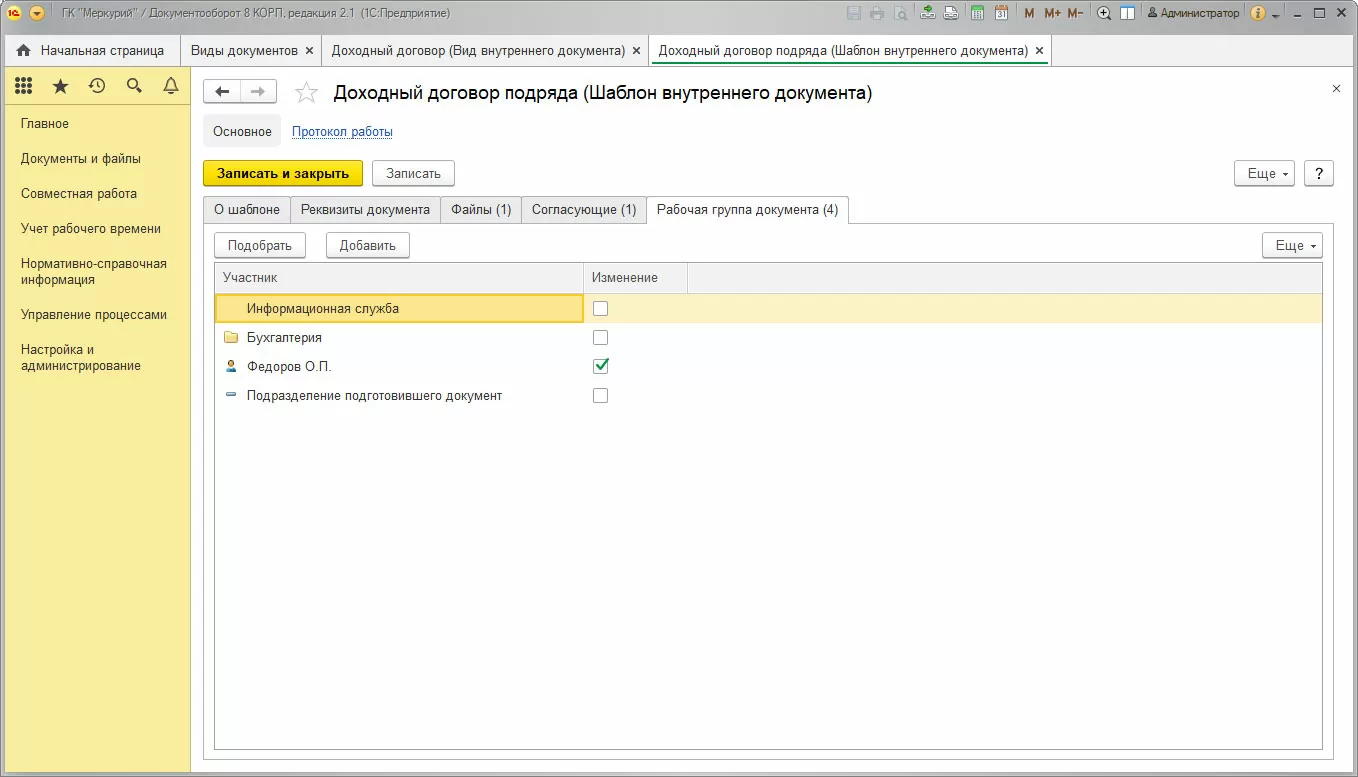Close the Доходный договор подряда tab
Screen dimensions: 1358x777
click(x=1039, y=50)
